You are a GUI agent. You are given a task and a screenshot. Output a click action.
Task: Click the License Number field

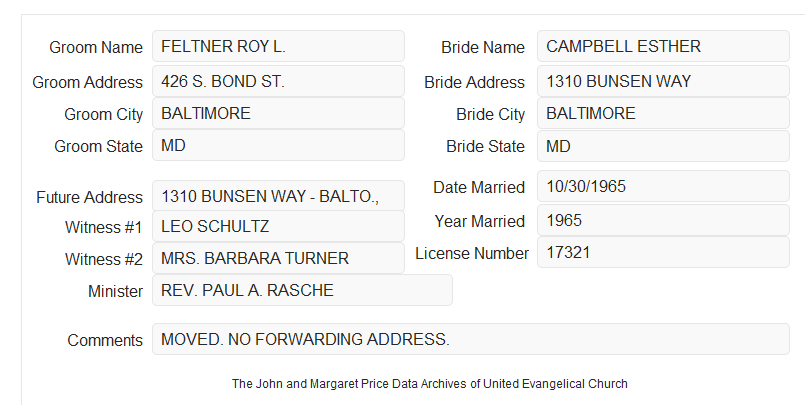coord(663,252)
